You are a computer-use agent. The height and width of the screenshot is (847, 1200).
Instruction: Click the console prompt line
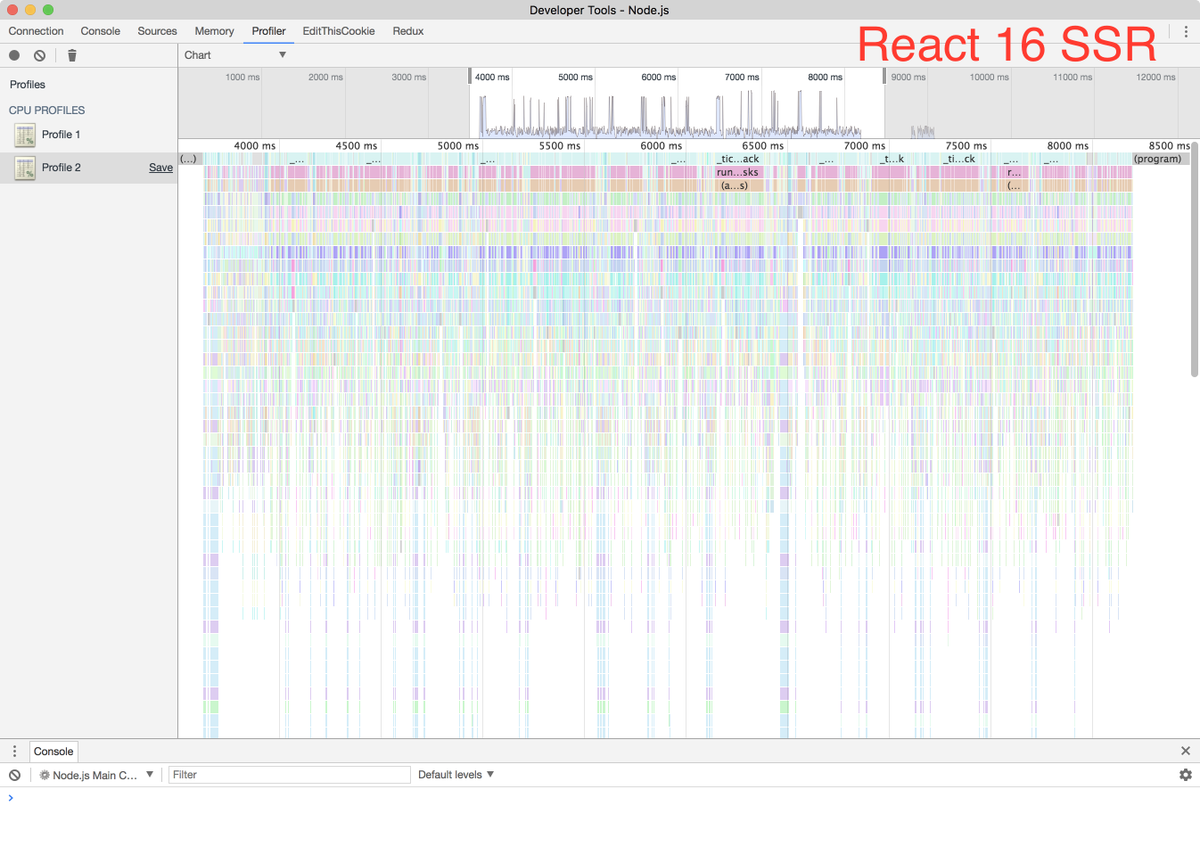600,798
